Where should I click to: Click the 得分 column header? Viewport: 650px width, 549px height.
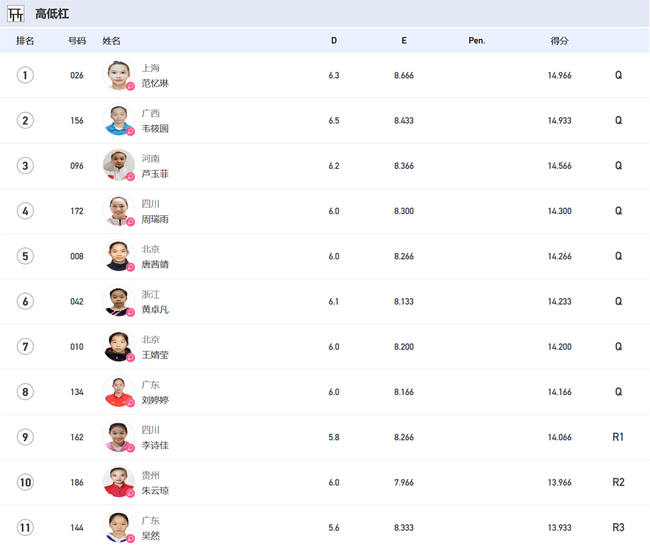pyautogui.click(x=559, y=41)
